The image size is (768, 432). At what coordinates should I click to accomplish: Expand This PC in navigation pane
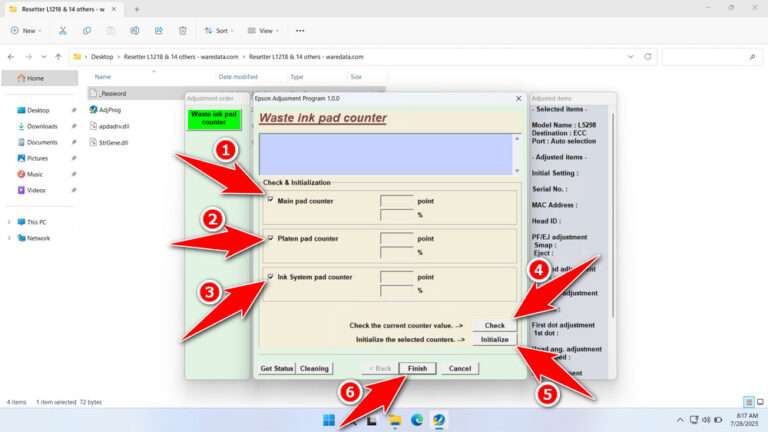(9, 222)
